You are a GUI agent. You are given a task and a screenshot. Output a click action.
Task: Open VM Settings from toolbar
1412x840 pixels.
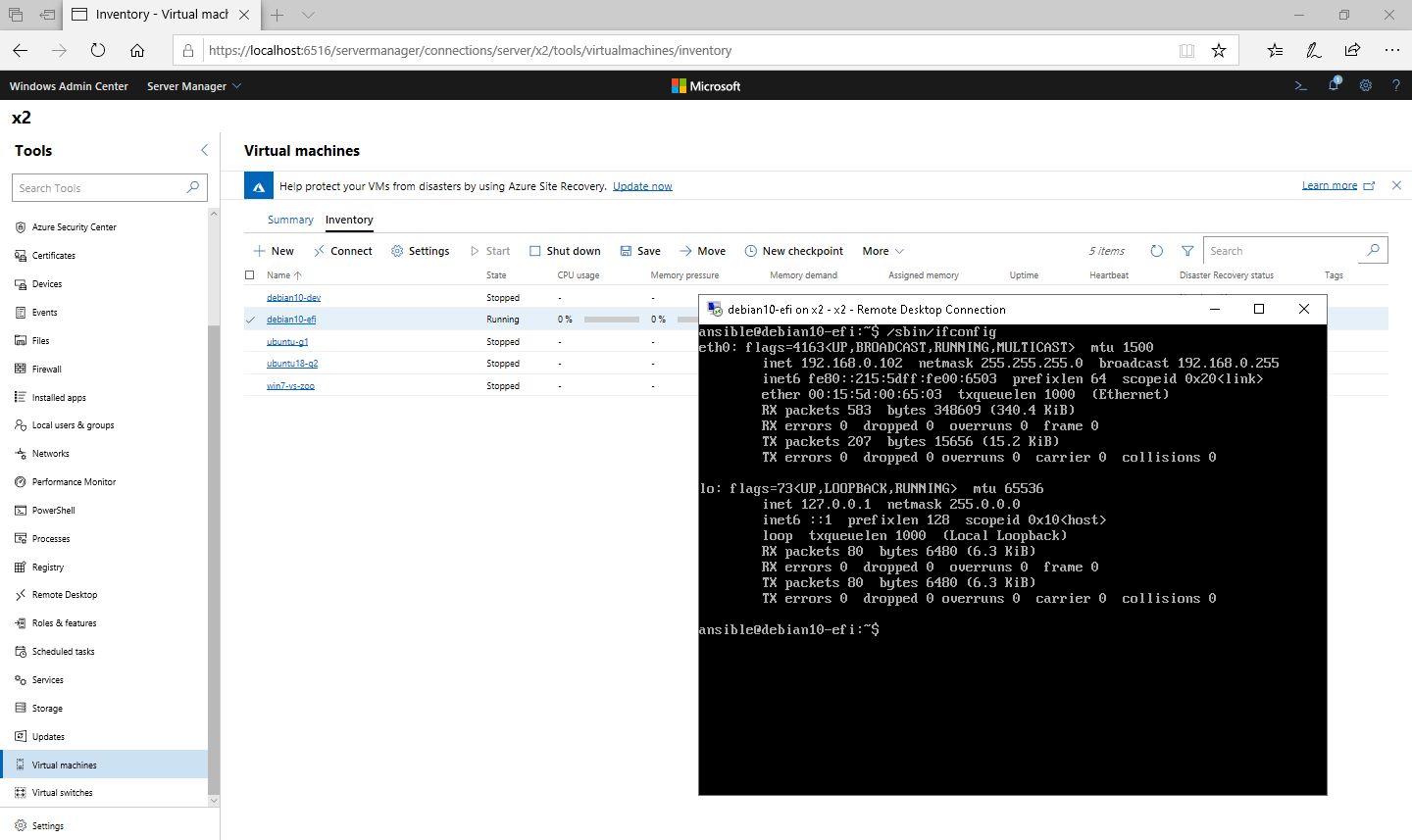click(420, 251)
